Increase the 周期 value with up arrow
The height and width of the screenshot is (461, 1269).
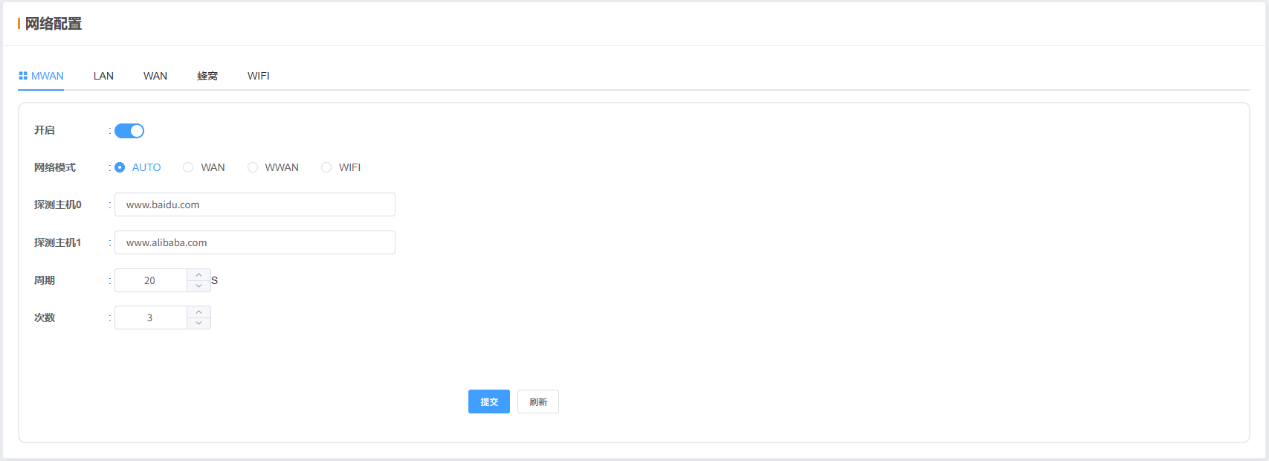199,275
